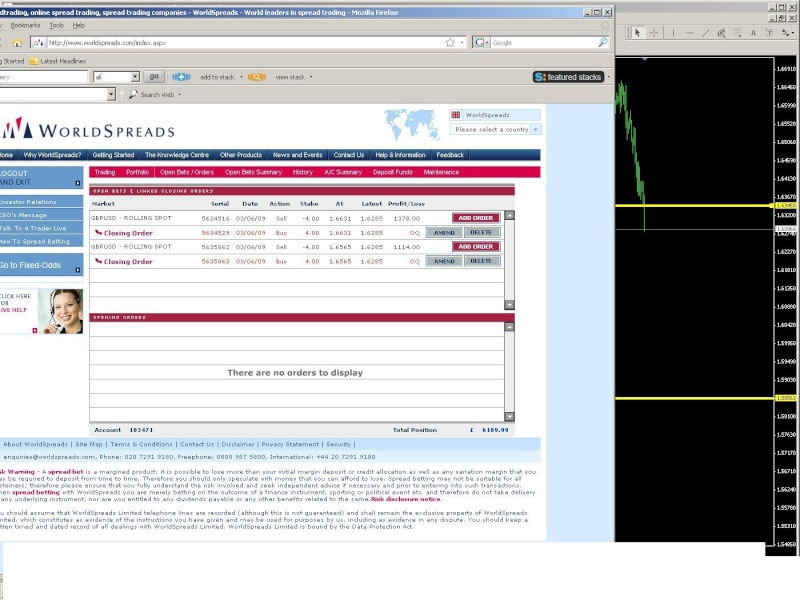Image resolution: width=800 pixels, height=600 pixels.
Task: Open the Deposit Funds tab
Action: pyautogui.click(x=393, y=172)
